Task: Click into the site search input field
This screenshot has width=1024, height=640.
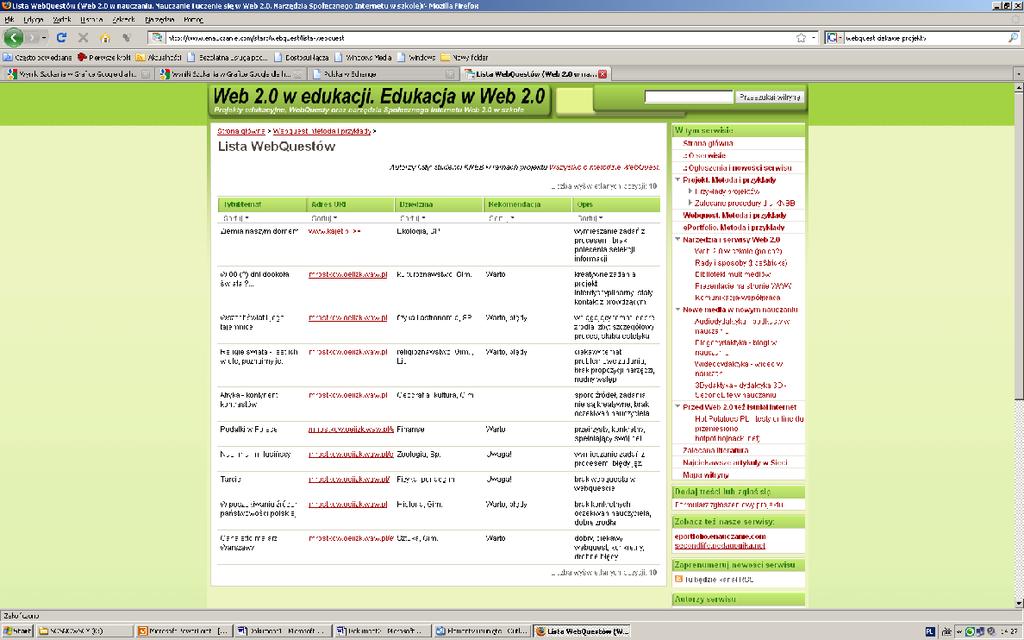Action: 688,97
